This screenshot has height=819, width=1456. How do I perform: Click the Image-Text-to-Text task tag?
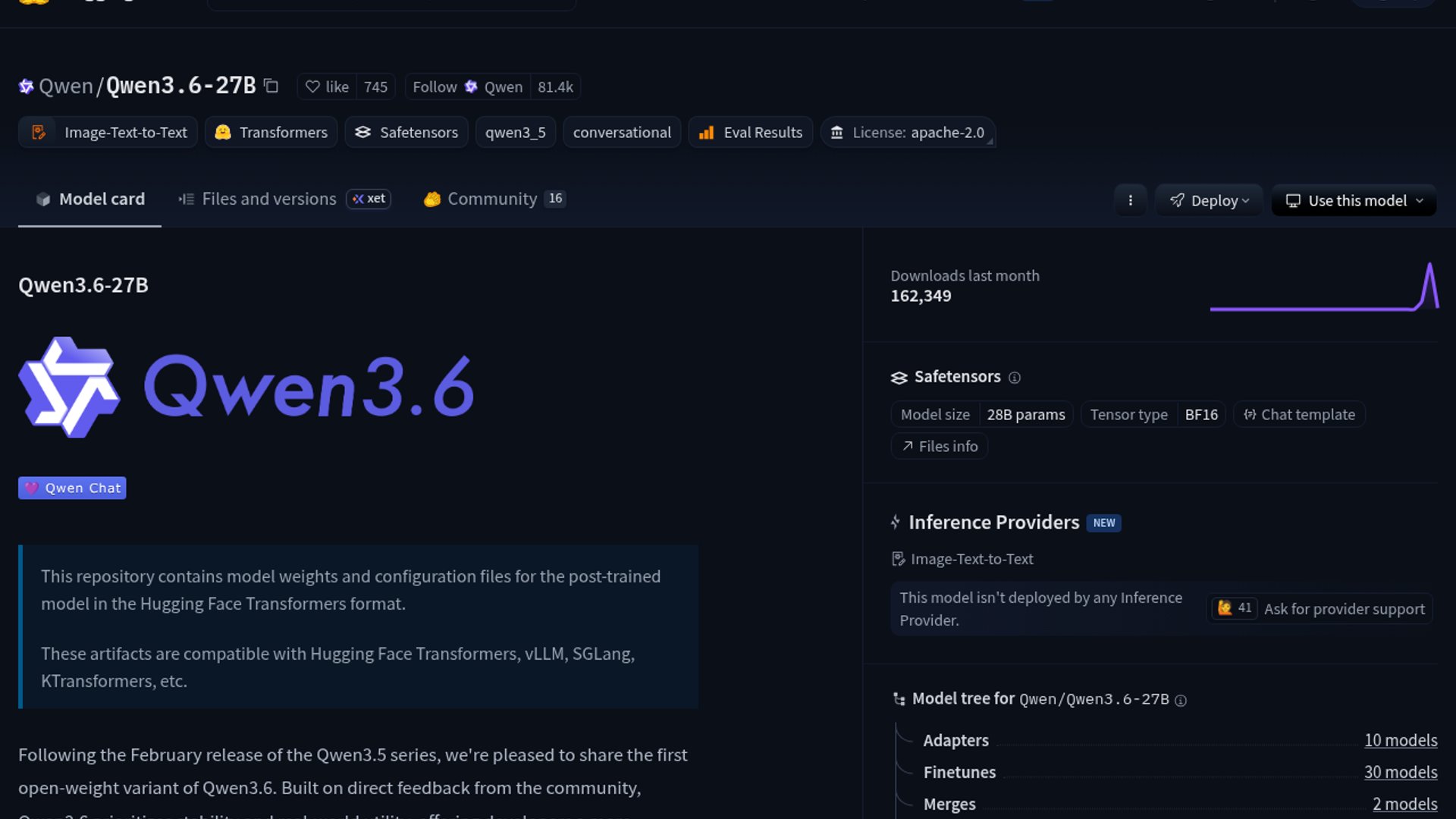(x=108, y=133)
